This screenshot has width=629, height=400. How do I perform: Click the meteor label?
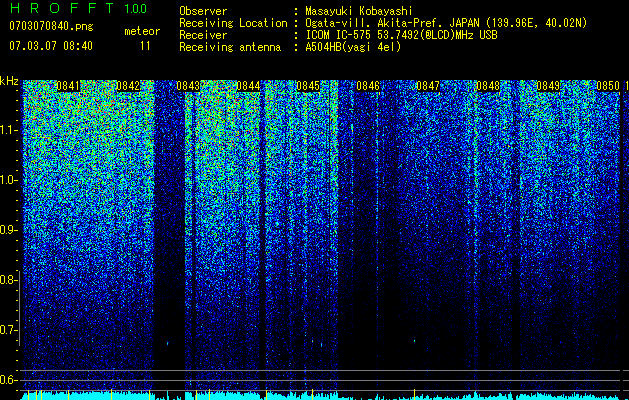(x=142, y=31)
